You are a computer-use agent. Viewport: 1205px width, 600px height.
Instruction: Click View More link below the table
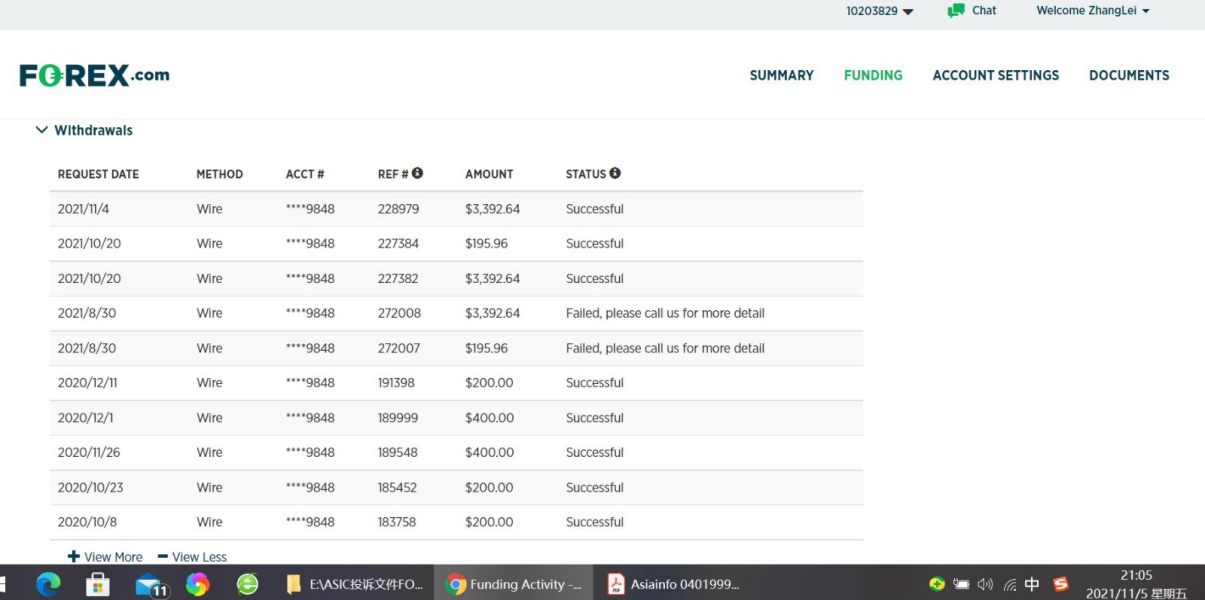pyautogui.click(x=105, y=557)
